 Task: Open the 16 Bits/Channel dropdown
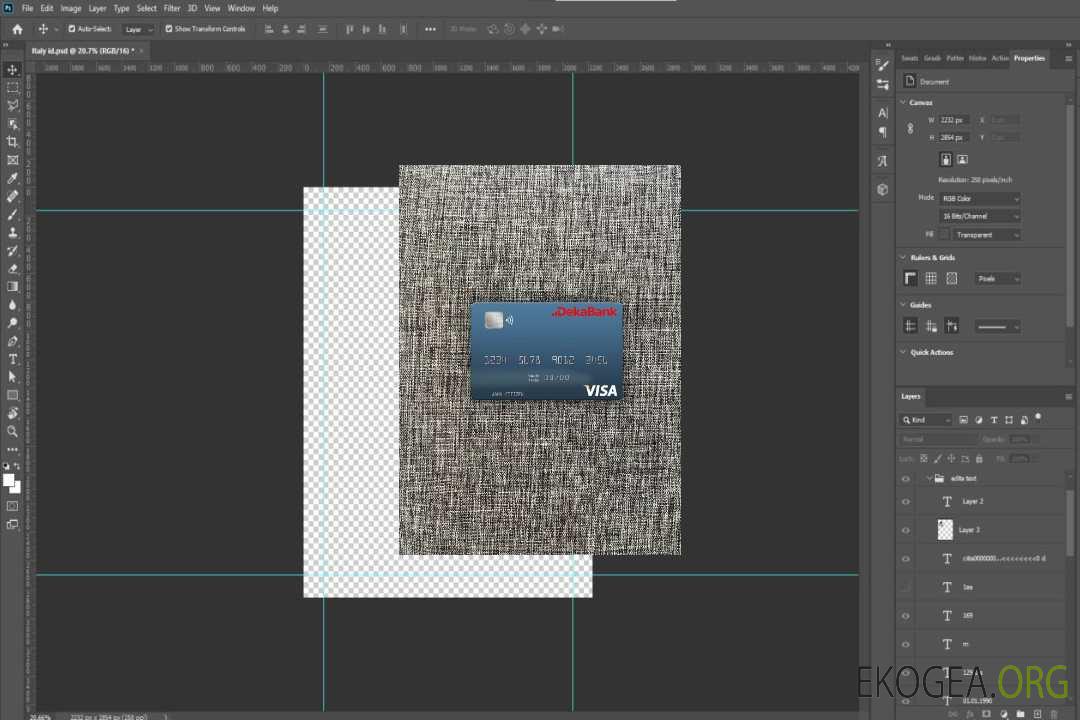tap(979, 216)
